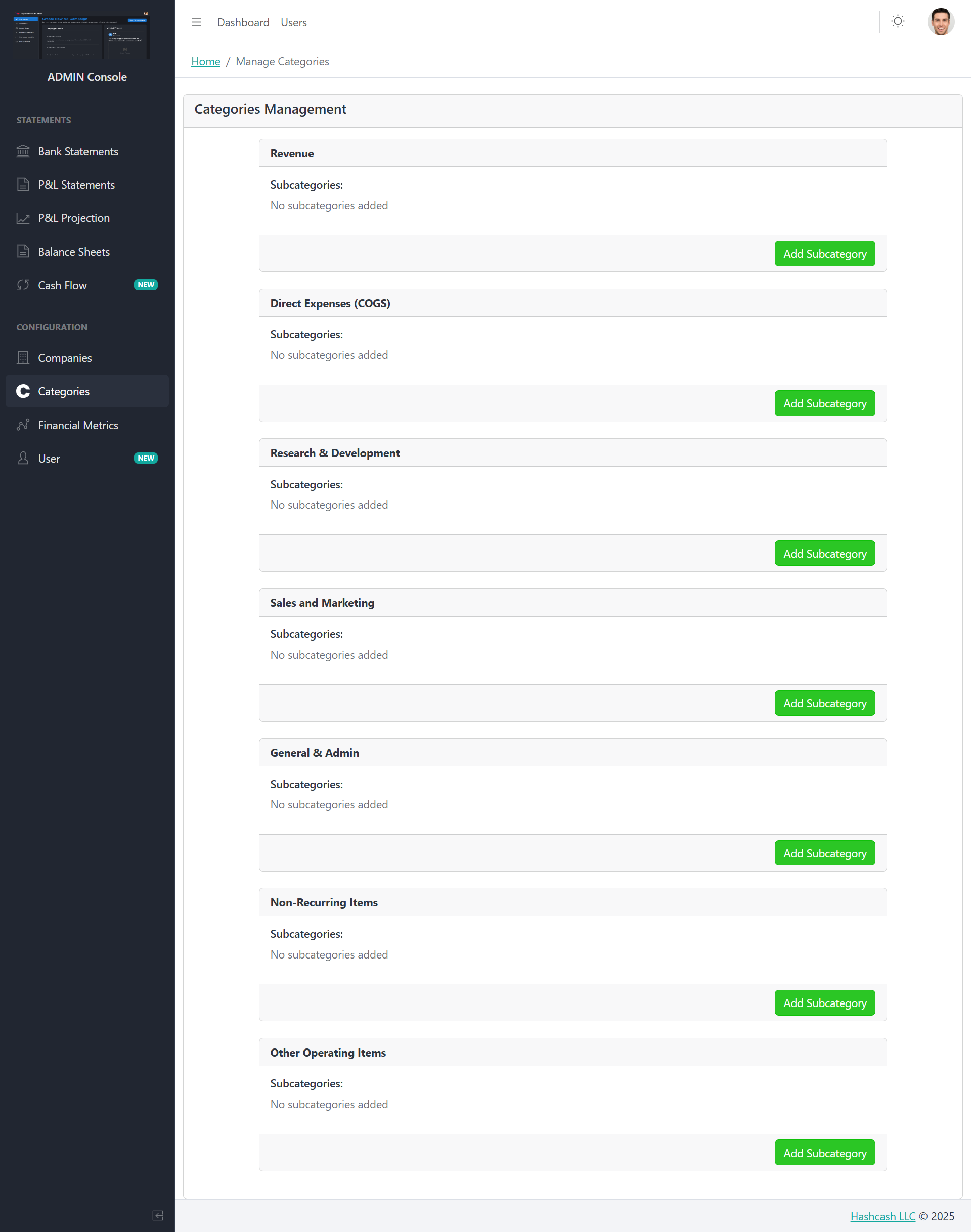
Task: Click the Balance Sheets sidebar icon
Action: point(23,251)
